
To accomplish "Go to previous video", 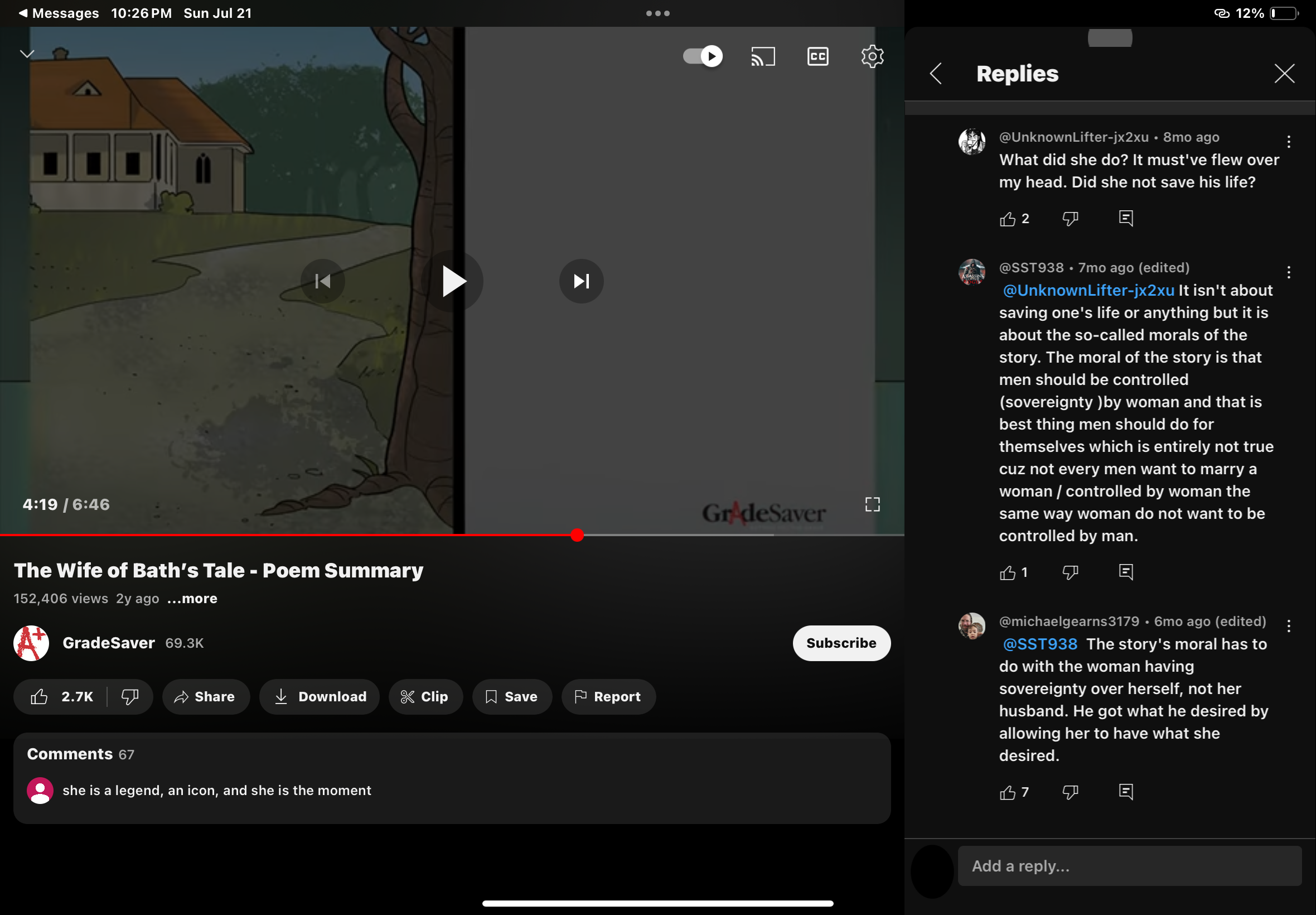I will click(322, 281).
